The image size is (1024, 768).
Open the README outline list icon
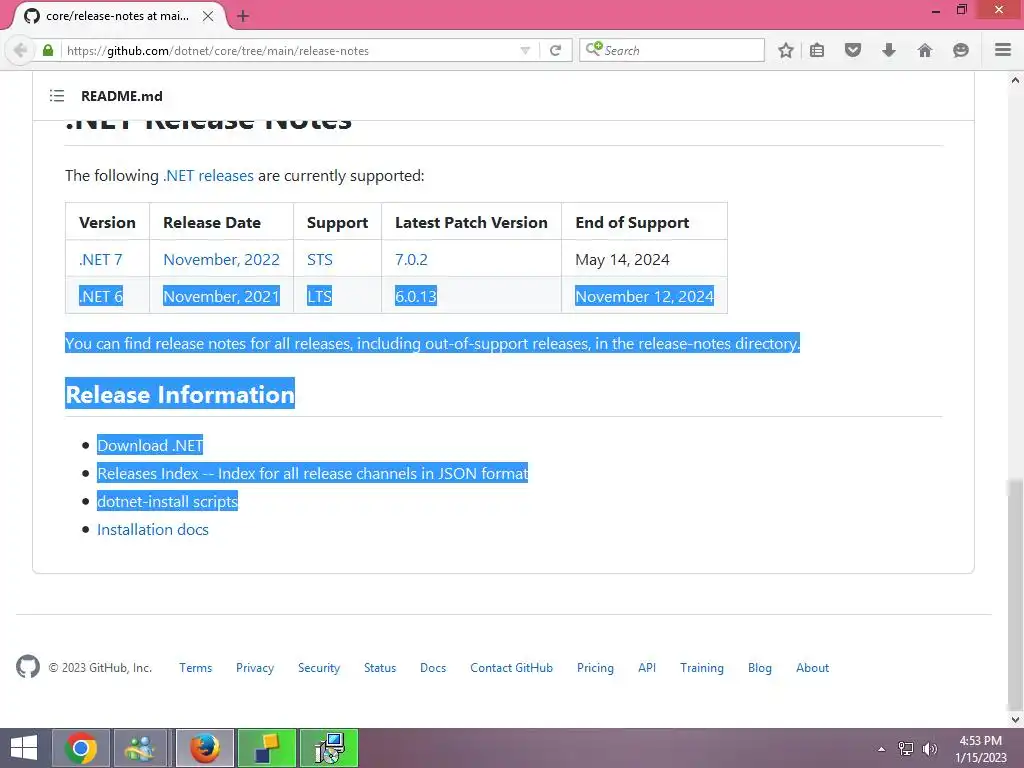57,96
